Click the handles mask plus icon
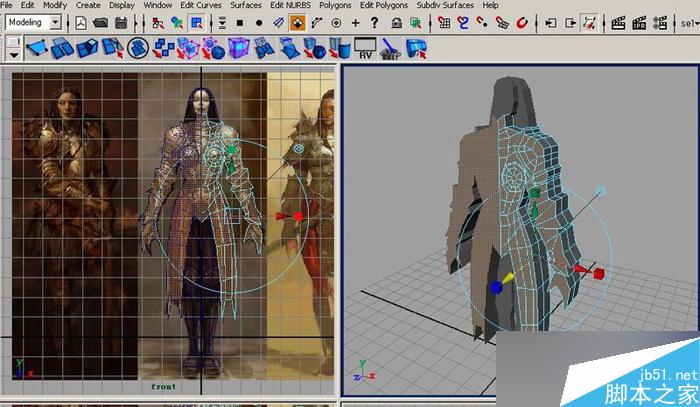This screenshot has height=407, width=700. pos(355,23)
